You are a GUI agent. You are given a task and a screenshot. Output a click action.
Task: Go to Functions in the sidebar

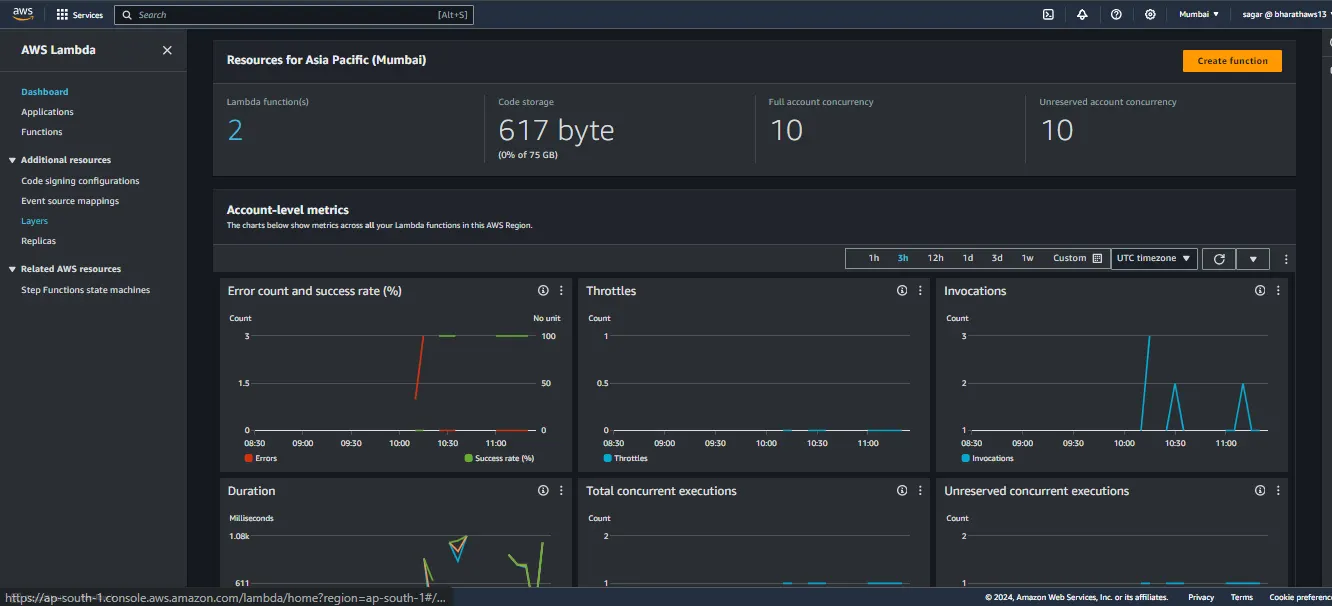(x=42, y=132)
